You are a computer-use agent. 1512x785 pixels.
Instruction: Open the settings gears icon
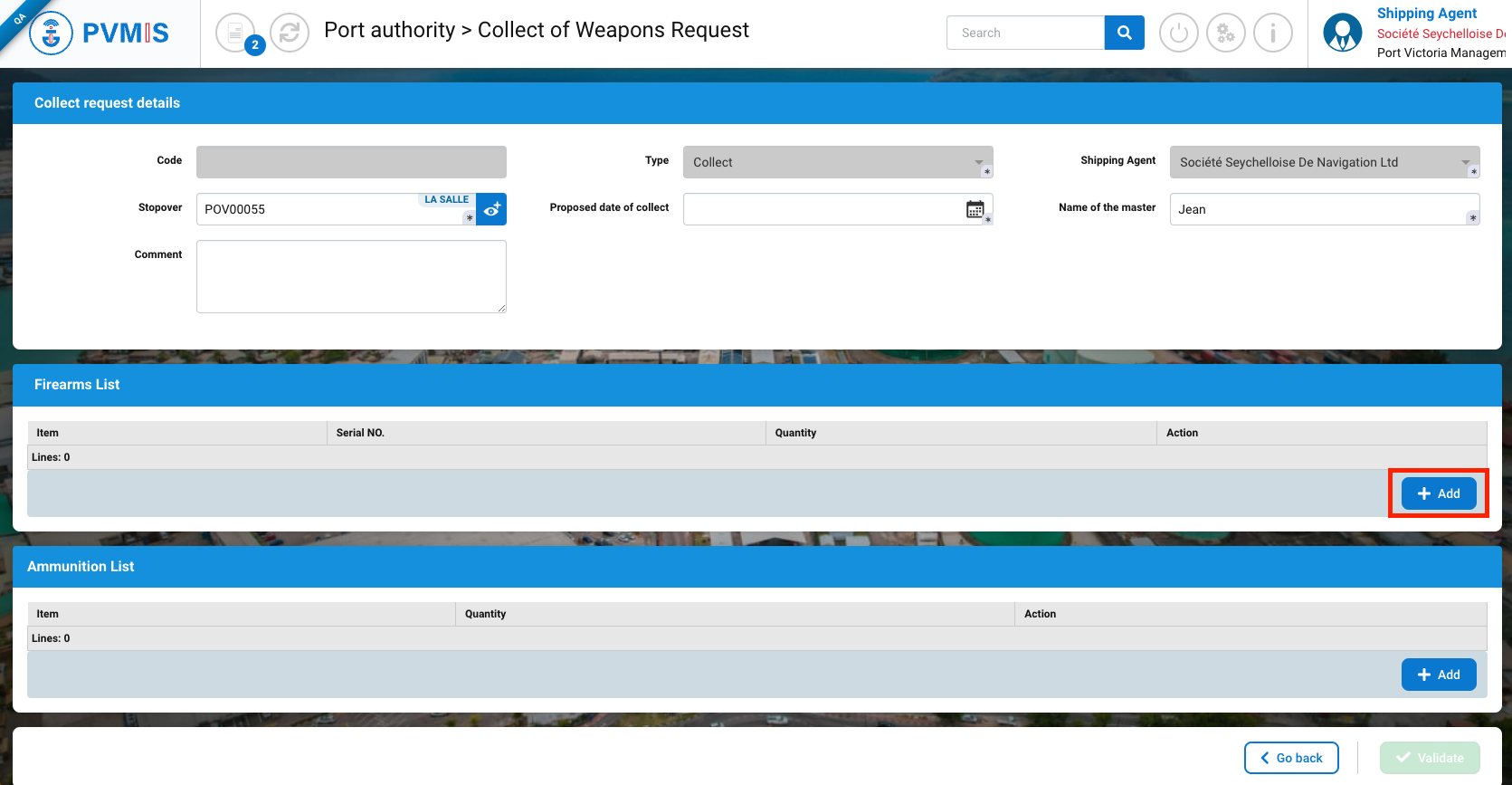[1225, 34]
